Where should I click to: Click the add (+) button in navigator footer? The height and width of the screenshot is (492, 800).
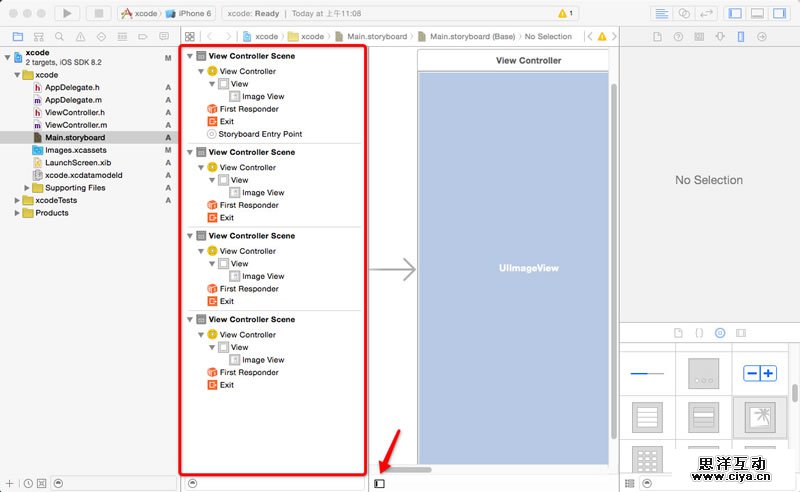pos(9,483)
